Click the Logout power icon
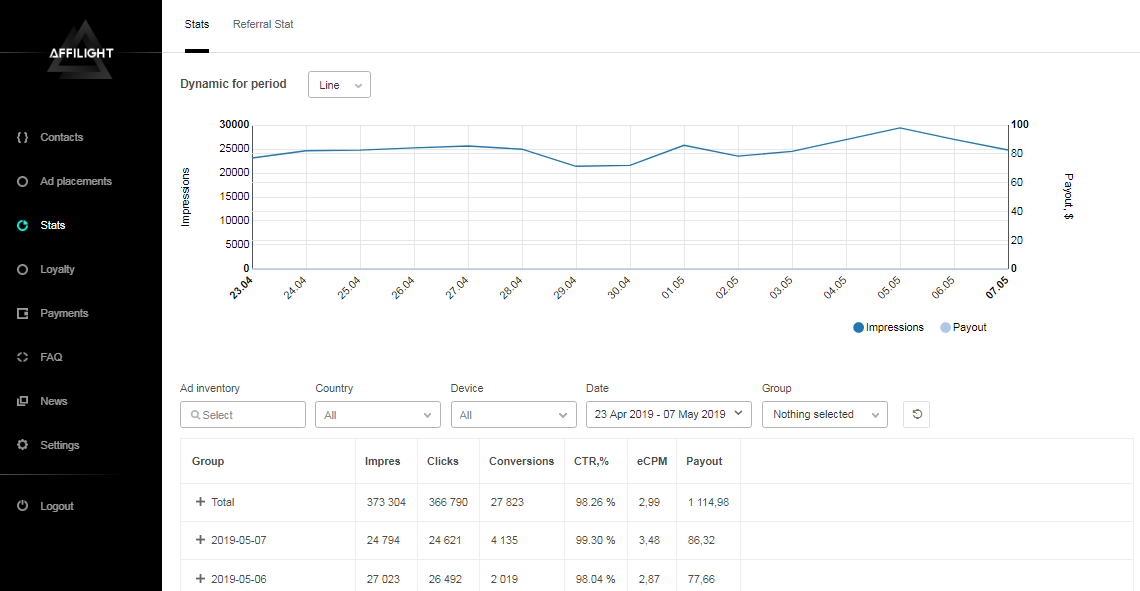 click(x=22, y=506)
